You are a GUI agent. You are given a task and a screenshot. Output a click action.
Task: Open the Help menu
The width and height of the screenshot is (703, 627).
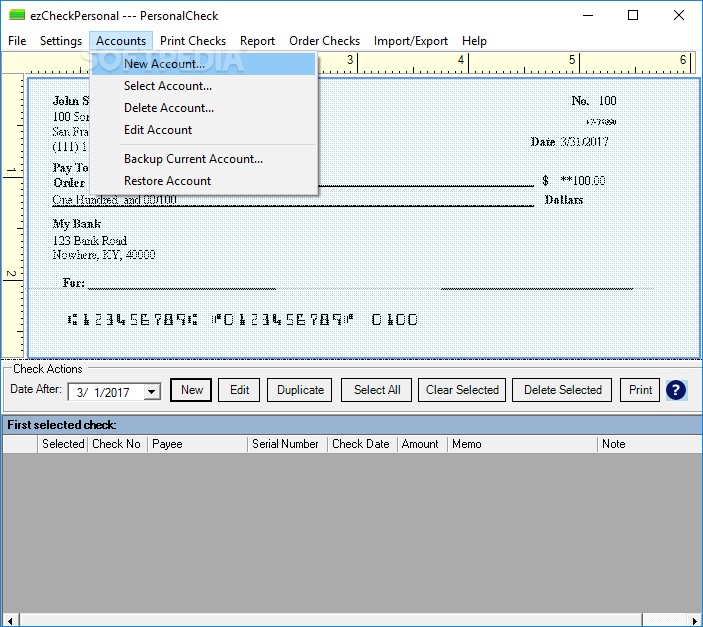(x=474, y=41)
